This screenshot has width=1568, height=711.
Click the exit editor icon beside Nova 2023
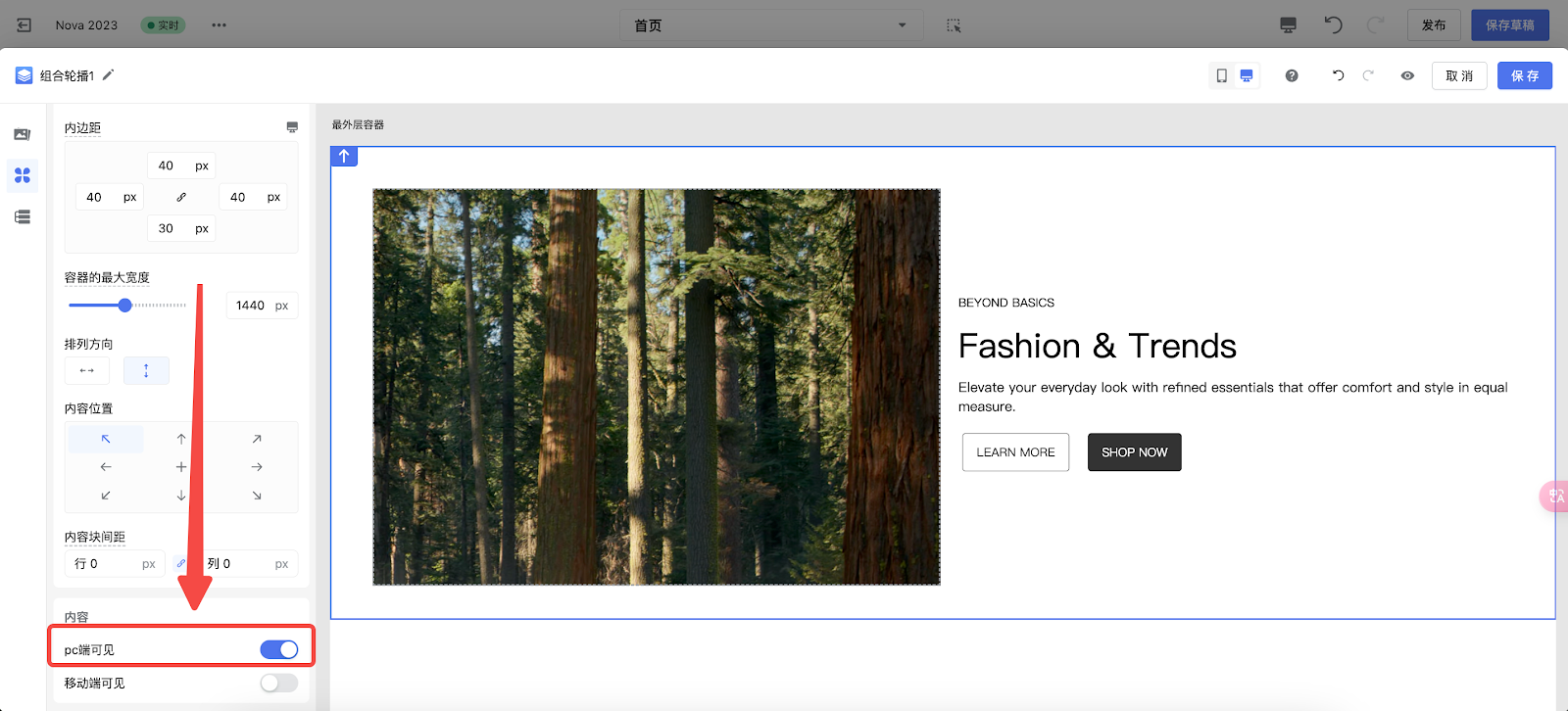24,25
